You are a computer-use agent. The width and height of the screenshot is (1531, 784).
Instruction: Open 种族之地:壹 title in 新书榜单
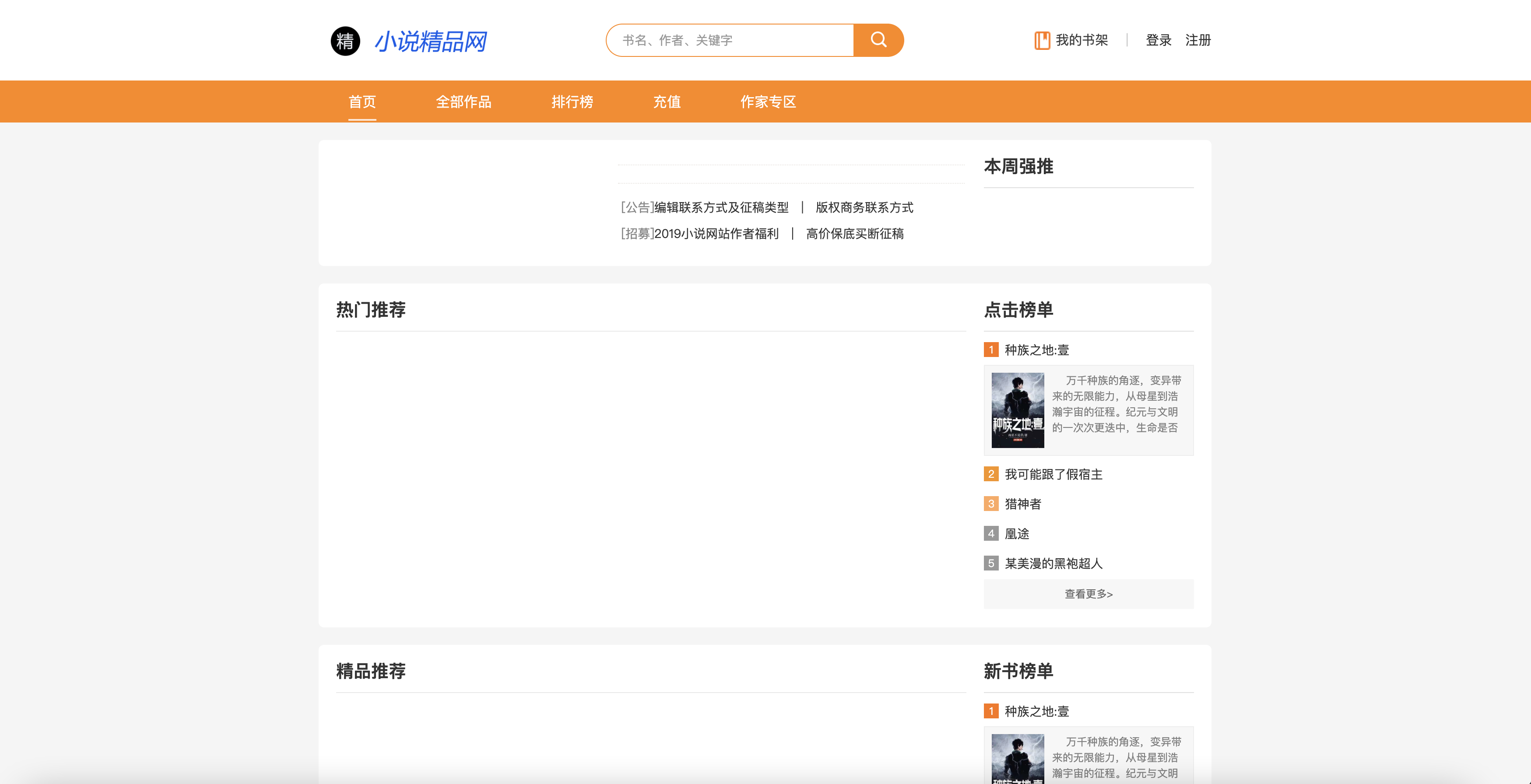tap(1036, 711)
